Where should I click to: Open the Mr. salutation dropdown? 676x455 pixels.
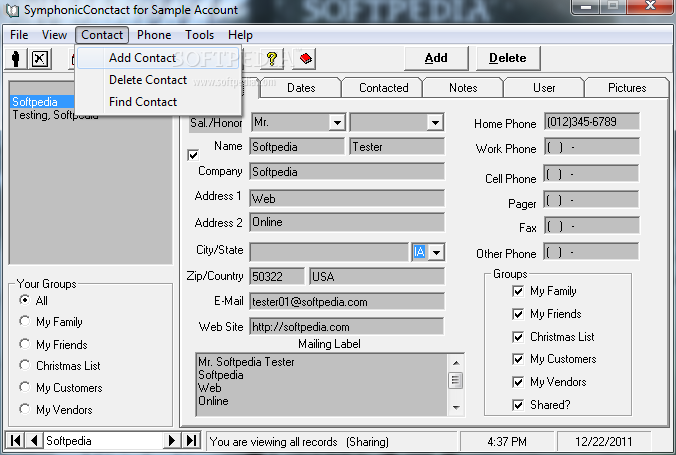click(337, 122)
